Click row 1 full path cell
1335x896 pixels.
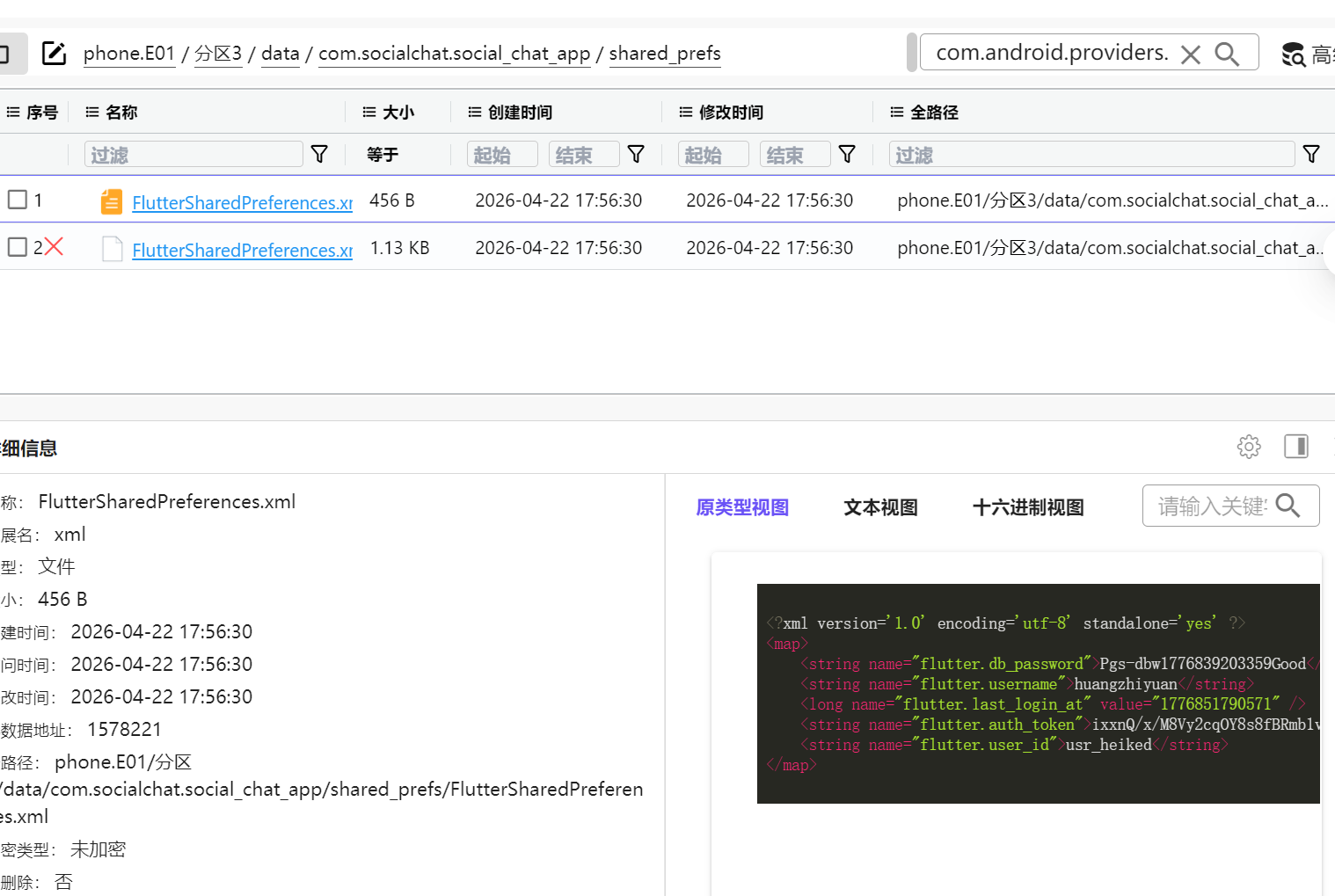[1112, 200]
